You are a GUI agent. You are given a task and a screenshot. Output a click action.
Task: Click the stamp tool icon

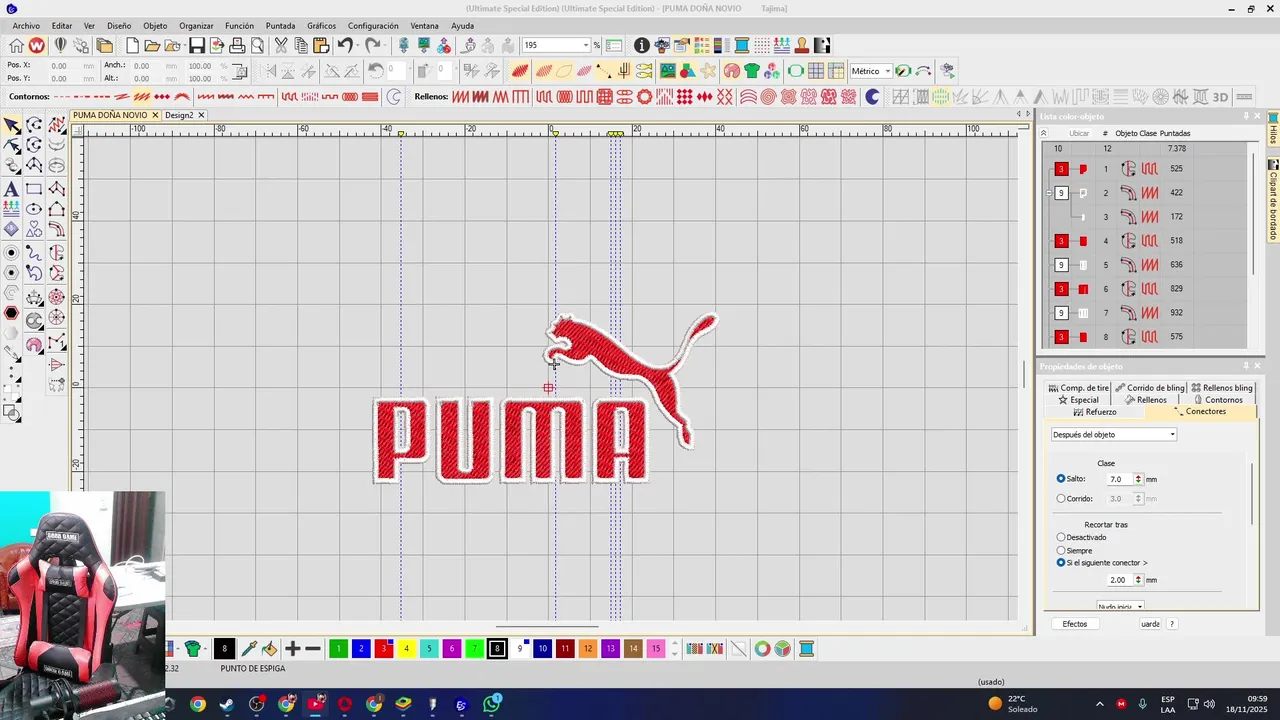[802, 45]
